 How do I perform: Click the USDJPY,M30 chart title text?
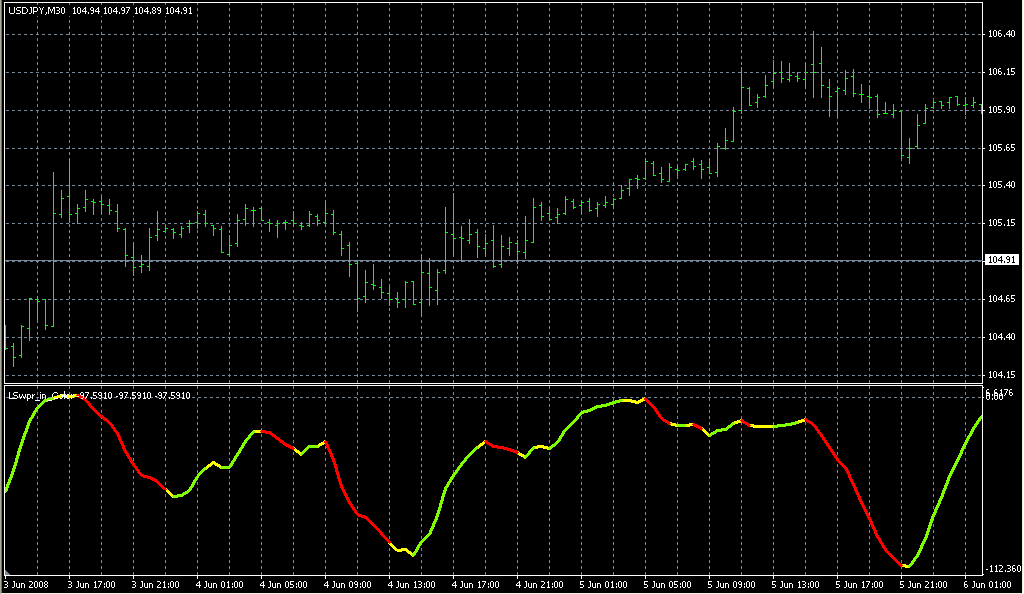(x=36, y=11)
